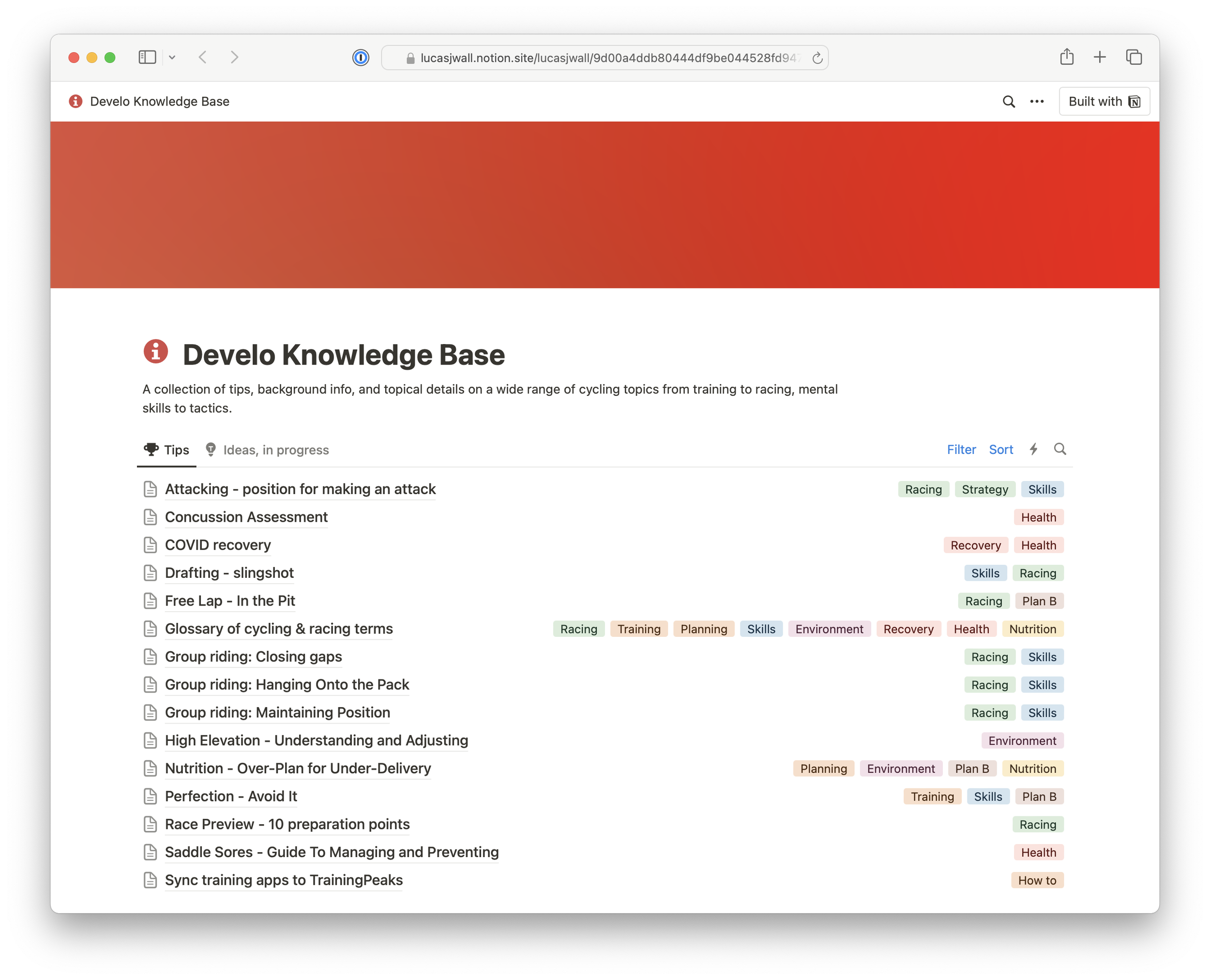This screenshot has height=980, width=1210.
Task: Open Sync training apps to TrainingPeaks
Action: tap(284, 881)
